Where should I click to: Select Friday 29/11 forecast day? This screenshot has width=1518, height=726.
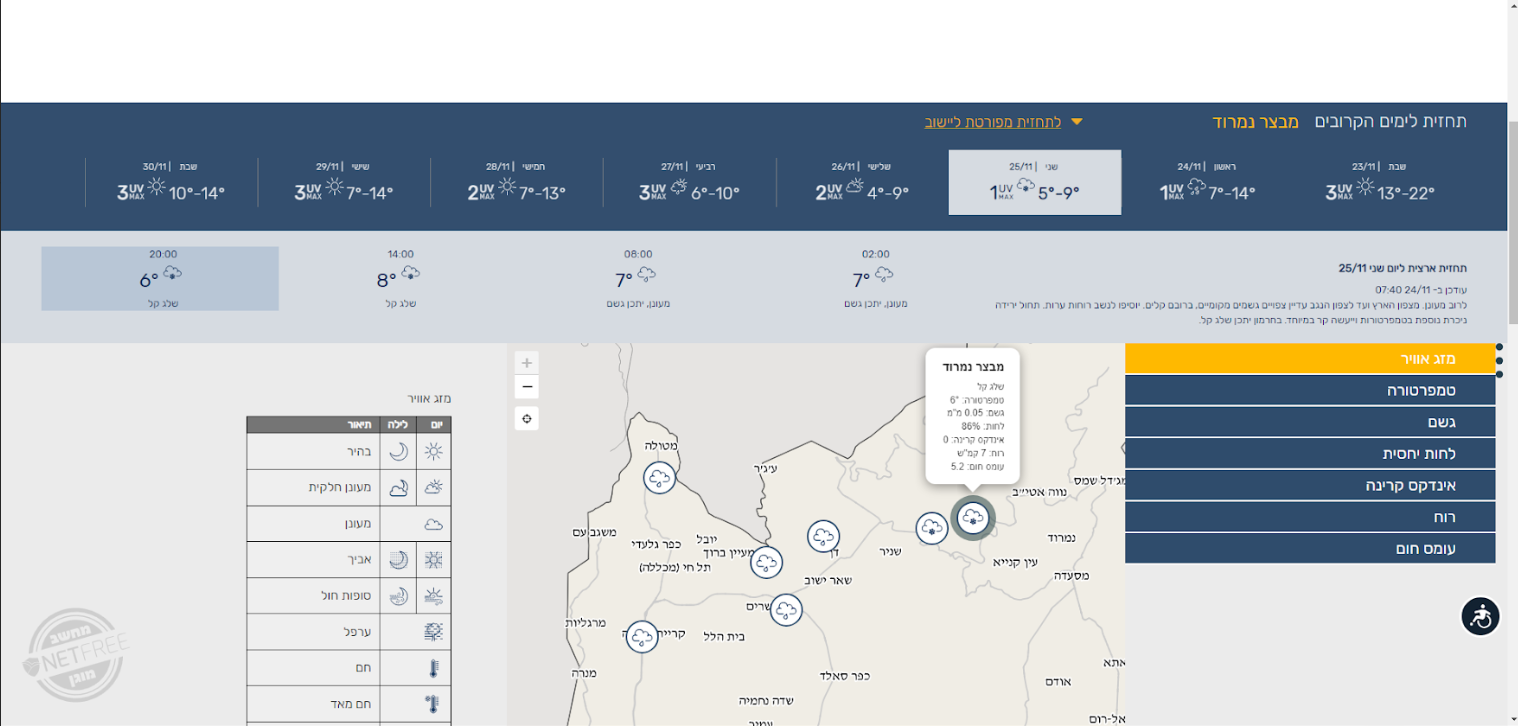pos(344,182)
